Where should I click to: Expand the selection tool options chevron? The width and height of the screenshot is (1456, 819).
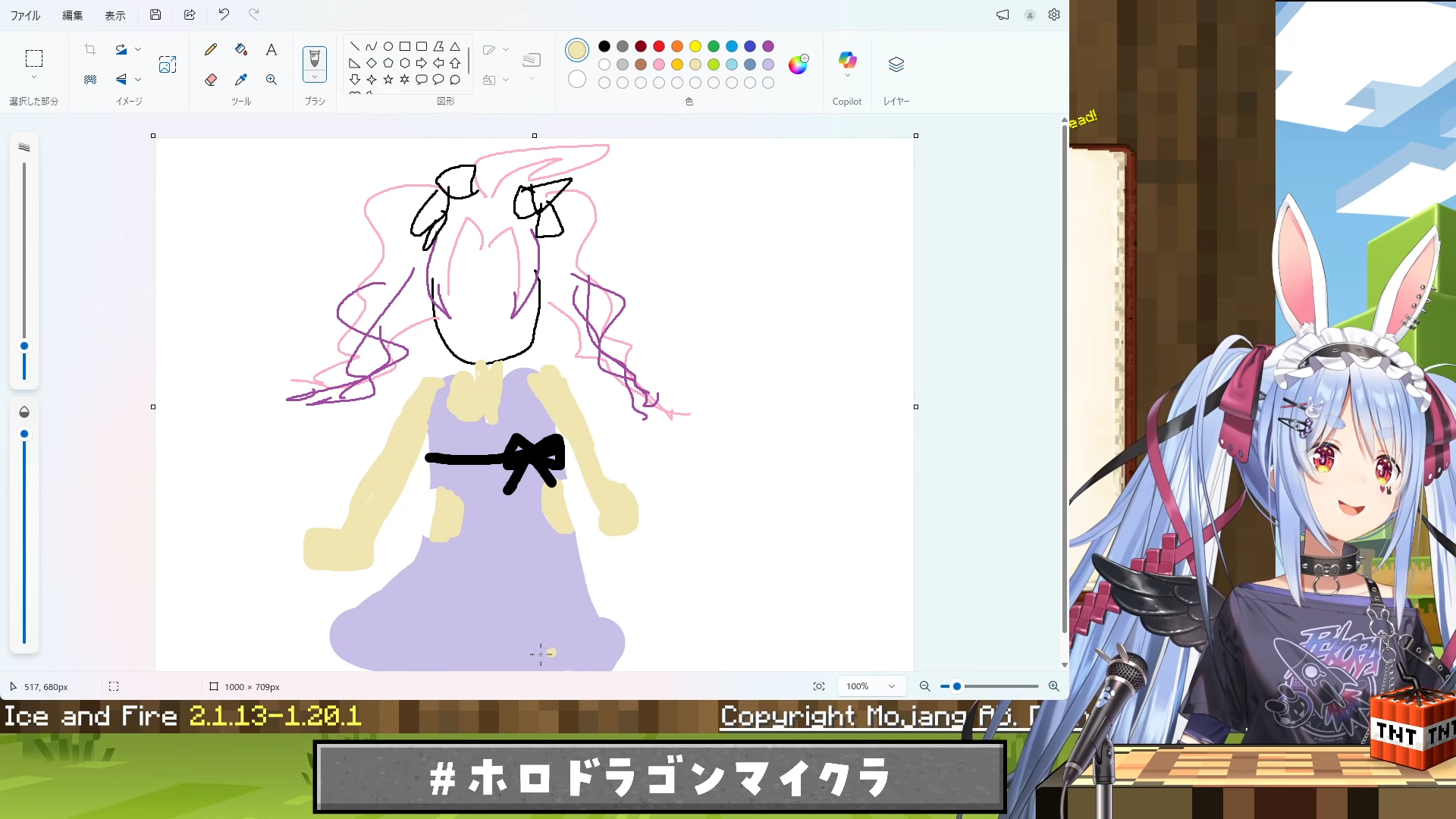[33, 77]
